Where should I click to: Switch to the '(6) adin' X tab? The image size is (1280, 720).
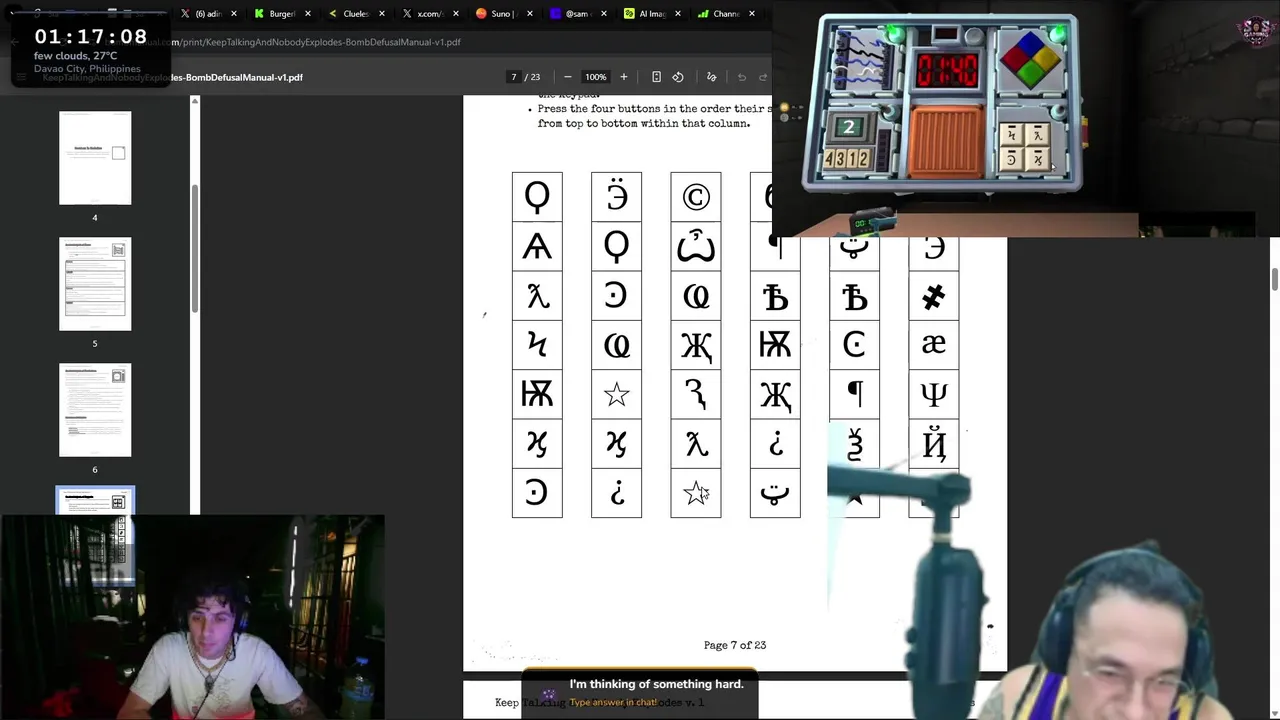point(208,14)
